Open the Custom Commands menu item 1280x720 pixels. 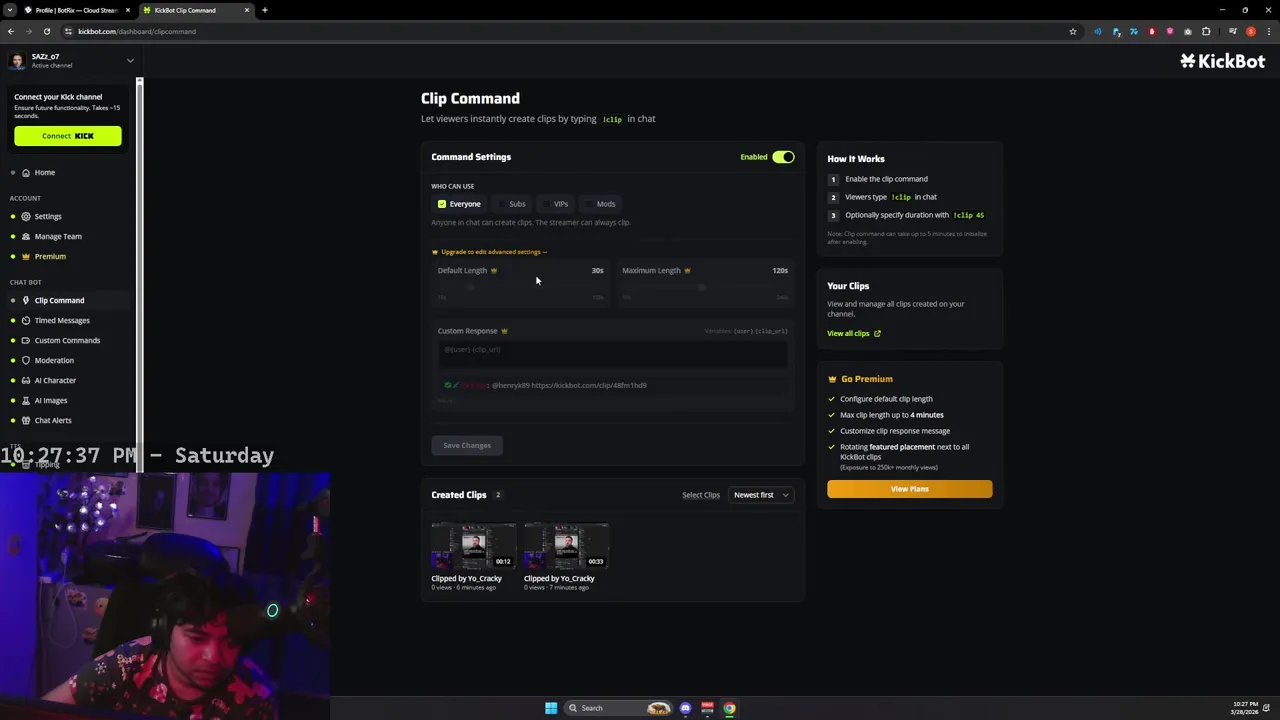click(68, 340)
